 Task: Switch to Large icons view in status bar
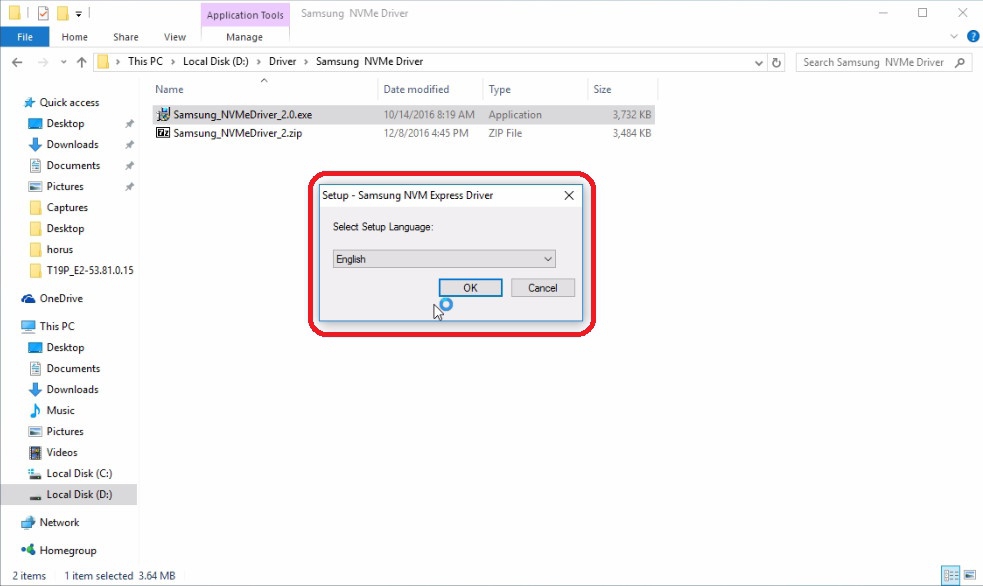point(970,575)
